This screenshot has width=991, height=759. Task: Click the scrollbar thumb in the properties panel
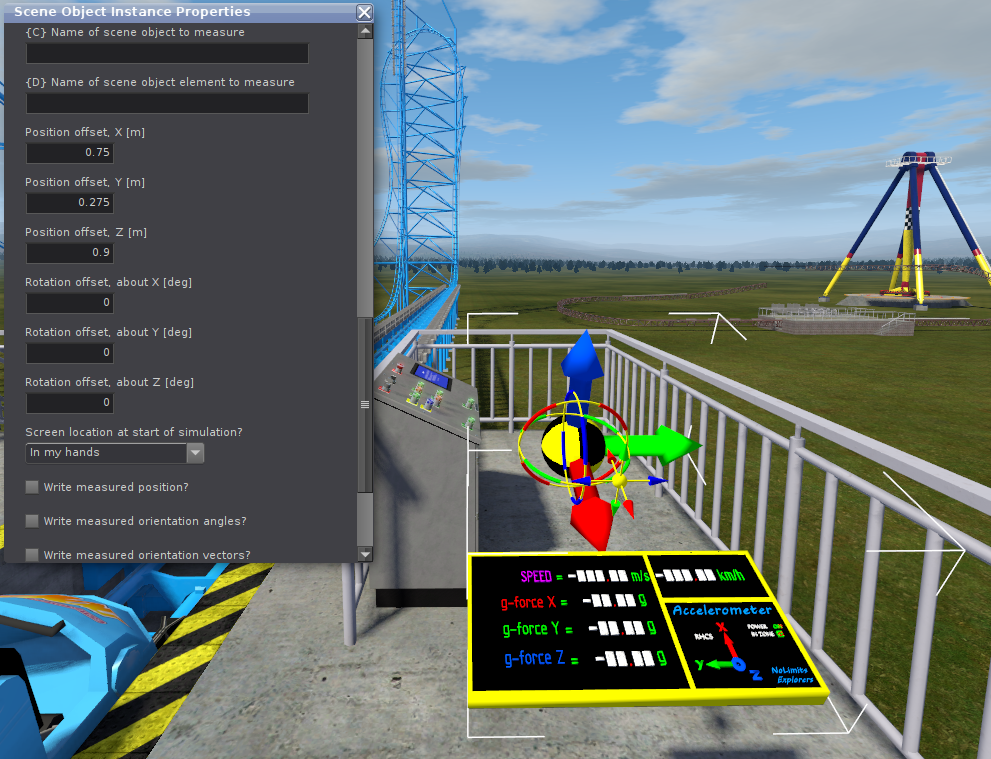point(365,404)
